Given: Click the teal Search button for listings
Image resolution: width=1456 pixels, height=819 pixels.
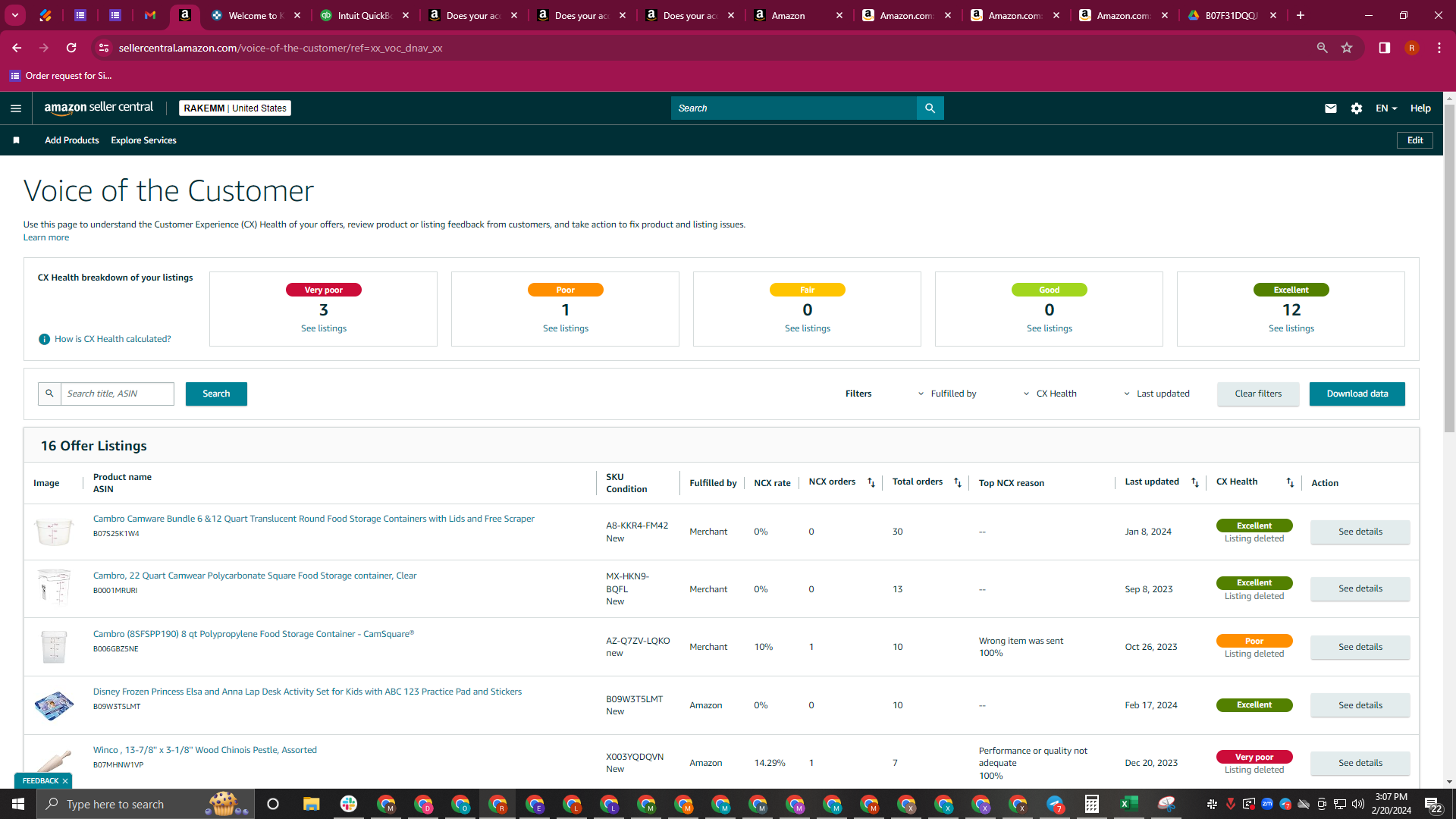Looking at the screenshot, I should point(216,394).
